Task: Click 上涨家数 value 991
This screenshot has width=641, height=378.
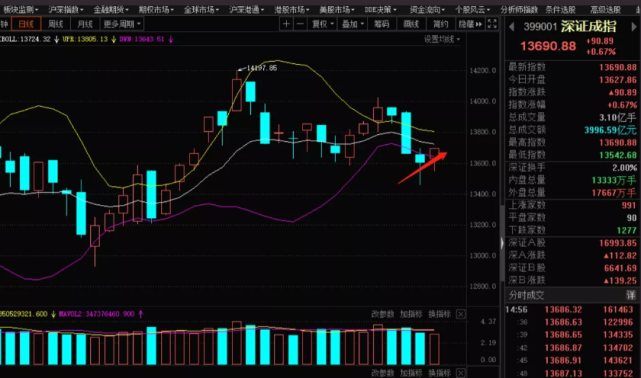Action: (x=629, y=205)
